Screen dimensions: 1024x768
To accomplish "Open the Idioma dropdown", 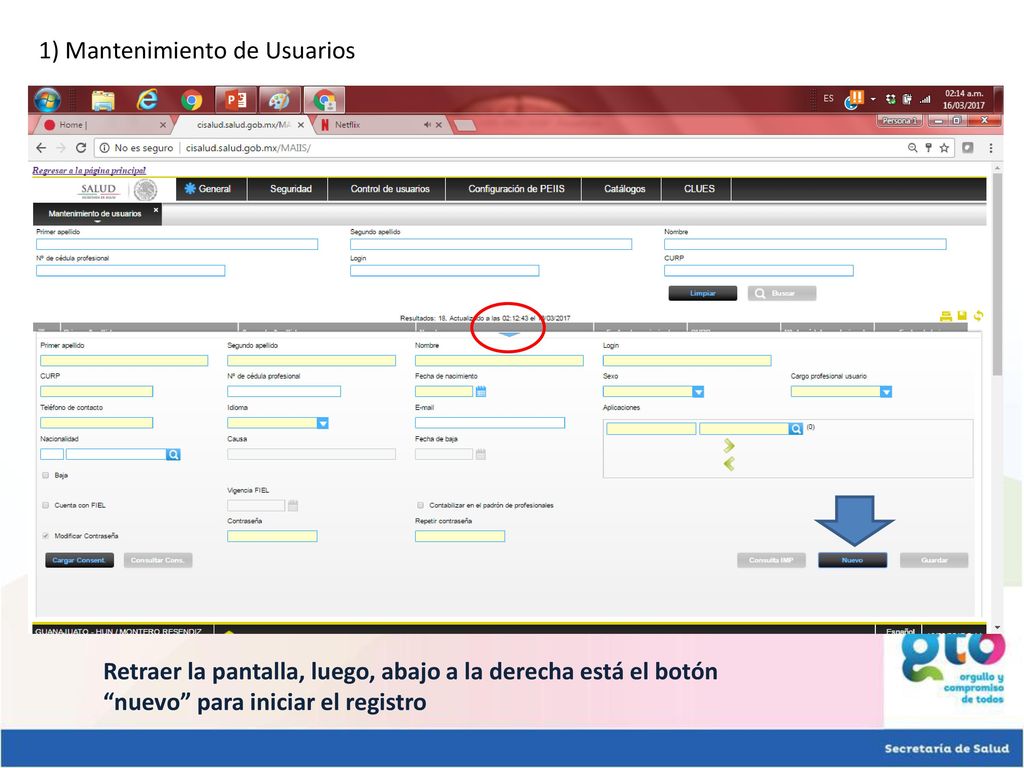I will click(323, 423).
